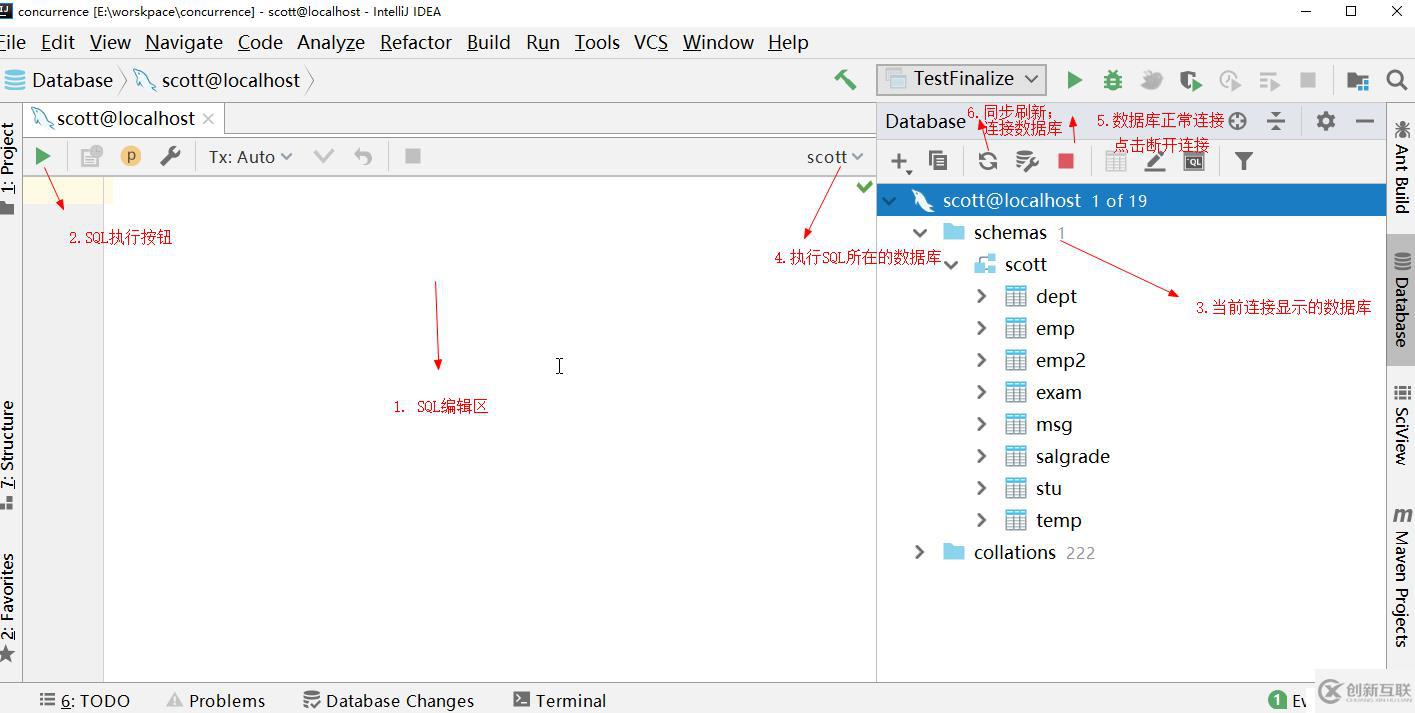1415x713 pixels.
Task: Collapse scott@localhost data source node
Action: (x=889, y=201)
